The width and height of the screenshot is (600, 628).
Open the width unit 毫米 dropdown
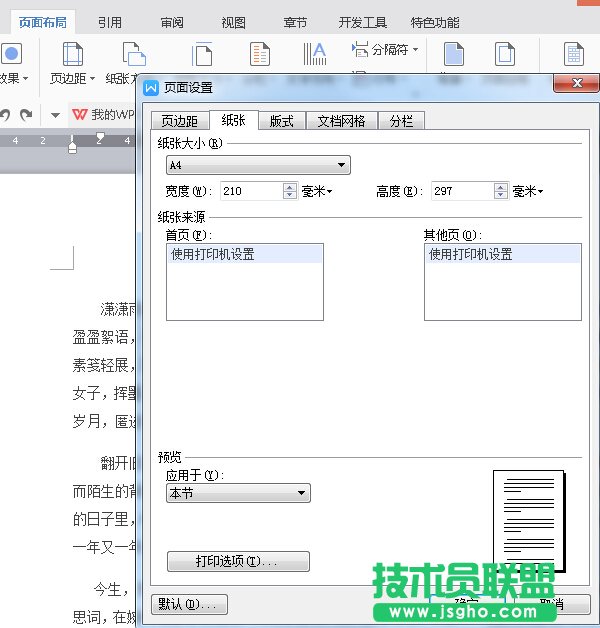[317, 191]
